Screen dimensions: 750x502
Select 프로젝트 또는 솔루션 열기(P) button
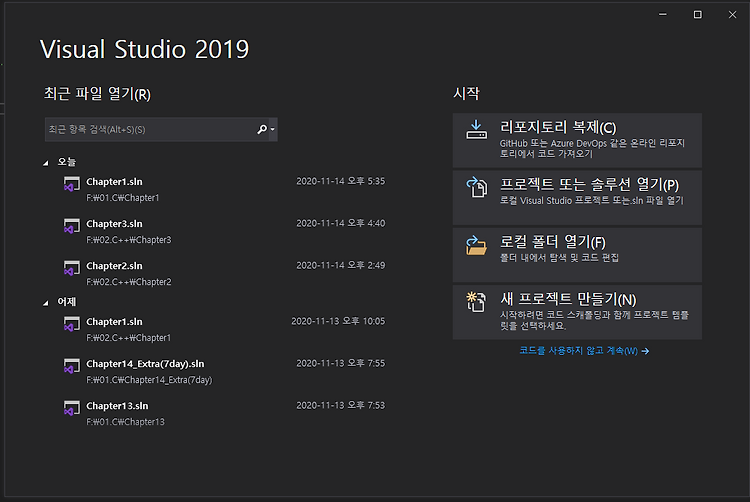577,197
